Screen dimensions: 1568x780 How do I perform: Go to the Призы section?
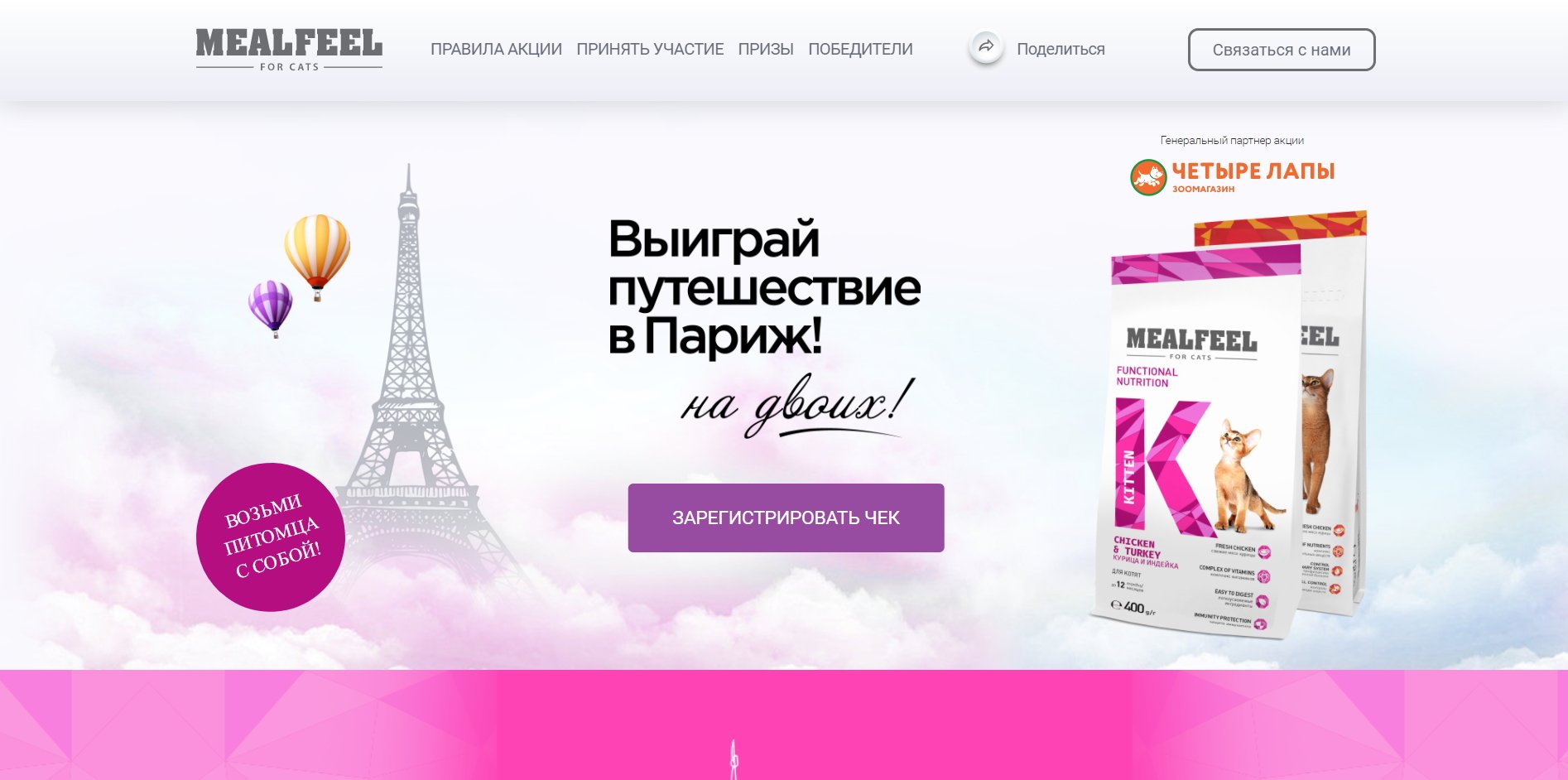click(766, 50)
